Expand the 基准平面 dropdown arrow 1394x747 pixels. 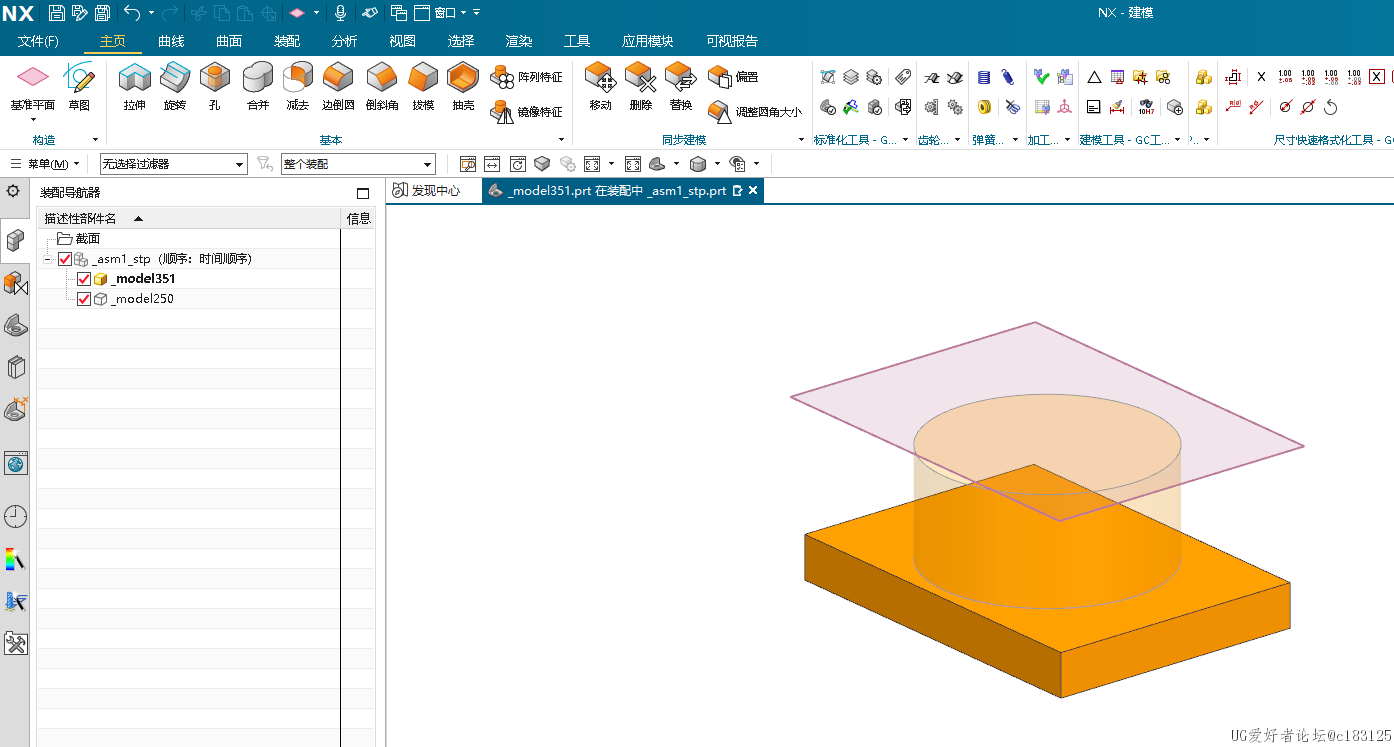pos(33,119)
